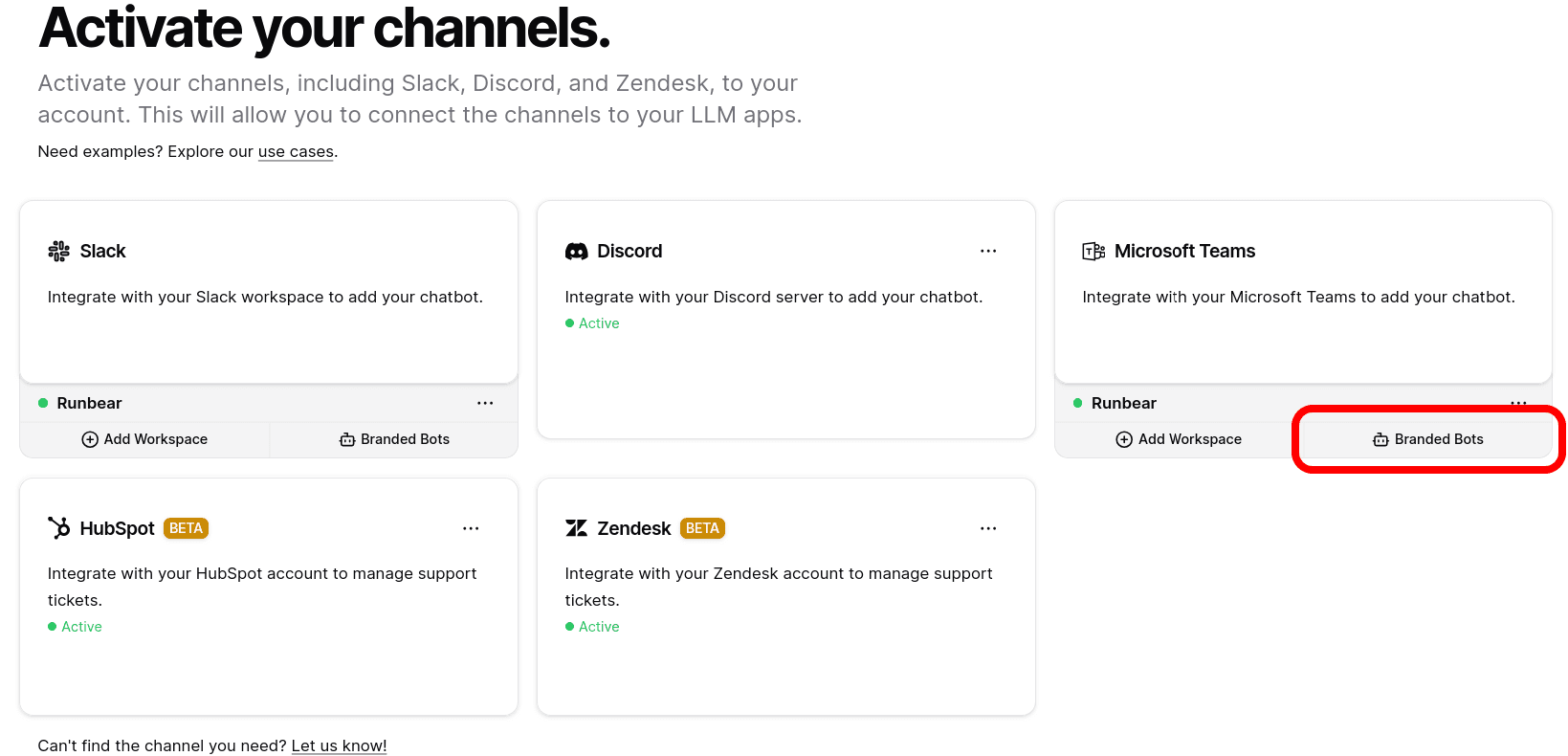This screenshot has height=756, width=1568.
Task: Click the "Activate your channels." page heading
Action: click(324, 29)
